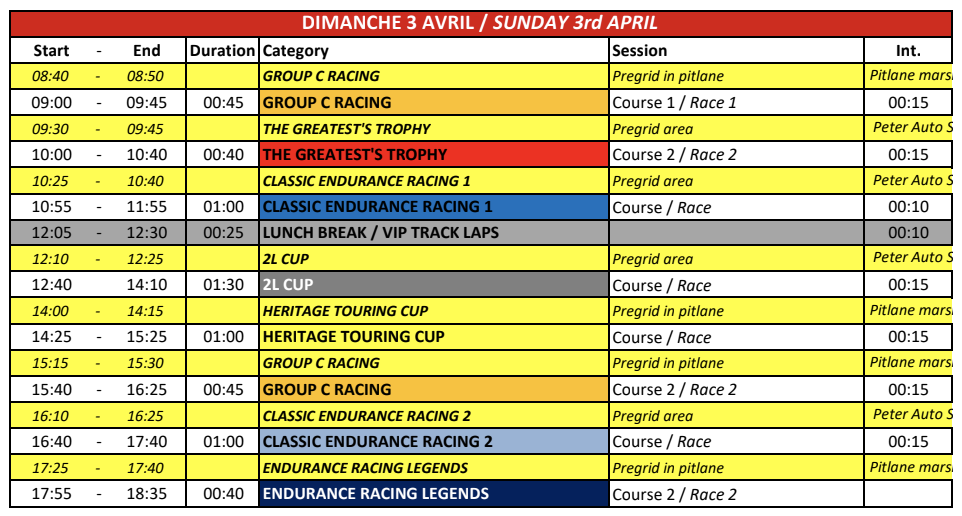Viewport: 962px width, 516px height.
Task: Click the 00:25 duration cell
Action: point(223,233)
